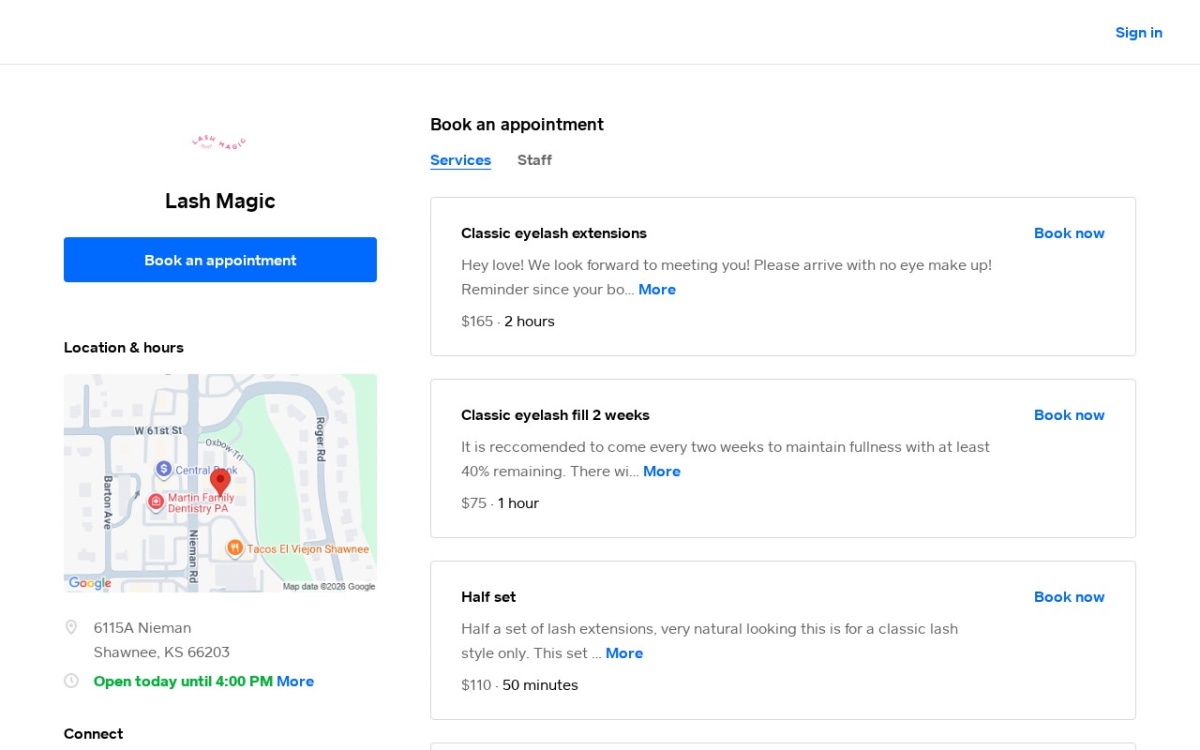This screenshot has width=1200, height=750.
Task: Click the Google logo on the map
Action: 90,583
